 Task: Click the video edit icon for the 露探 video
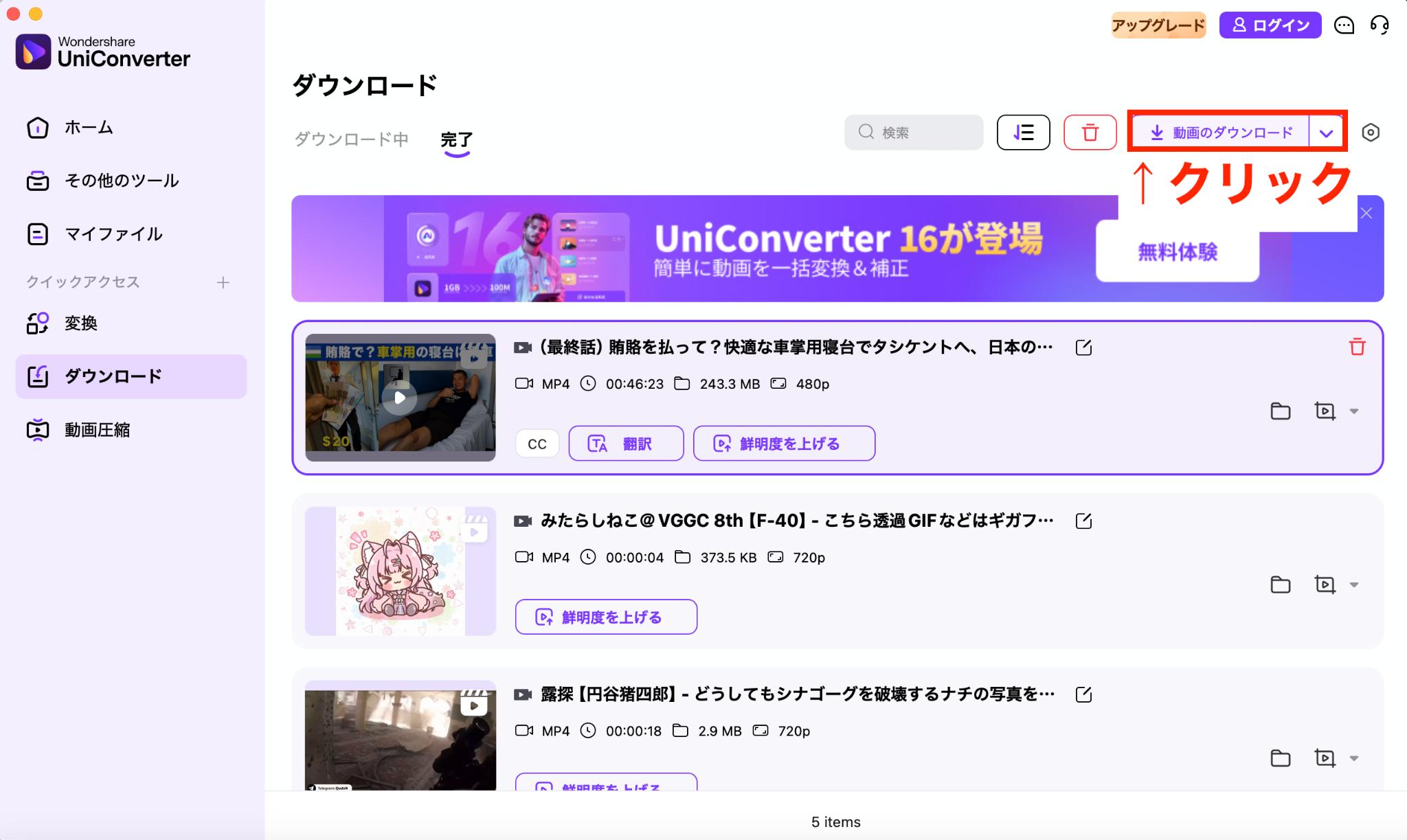click(1325, 758)
